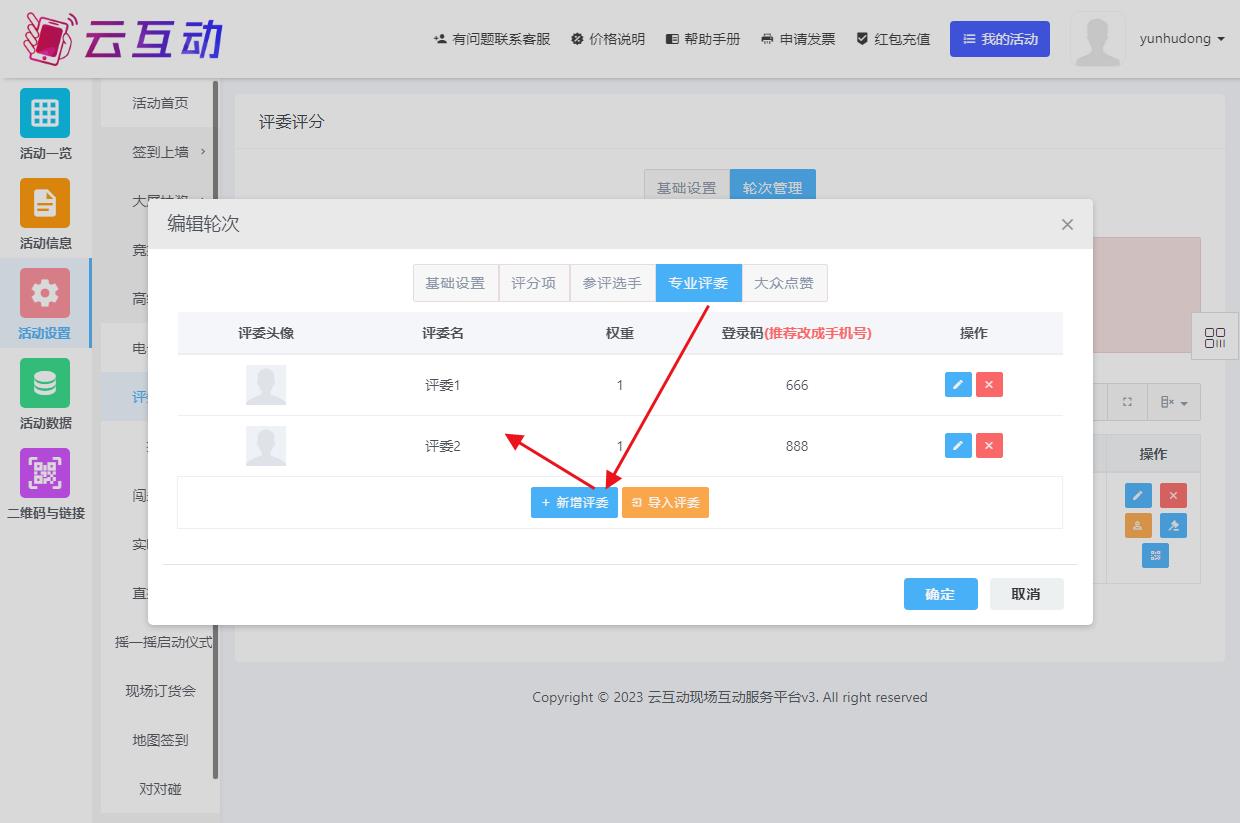Click the 导入评委 button
Image resolution: width=1240 pixels, height=823 pixels.
pyautogui.click(x=665, y=502)
